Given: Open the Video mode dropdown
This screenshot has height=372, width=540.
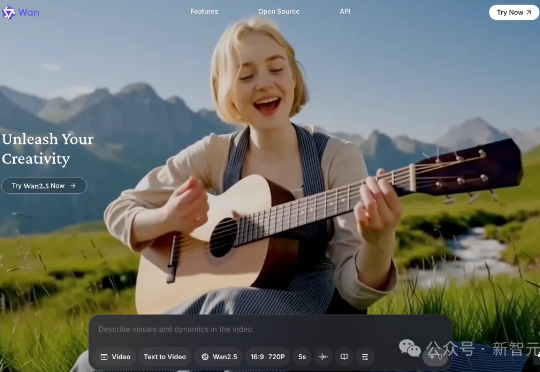Looking at the screenshot, I should tap(115, 357).
